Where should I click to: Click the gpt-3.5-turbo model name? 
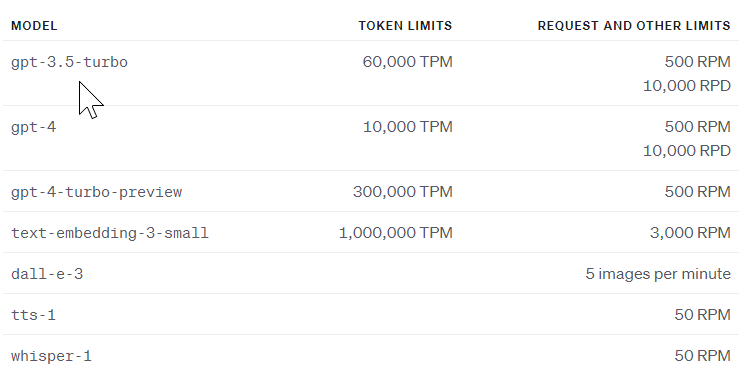pyautogui.click(x=69, y=62)
